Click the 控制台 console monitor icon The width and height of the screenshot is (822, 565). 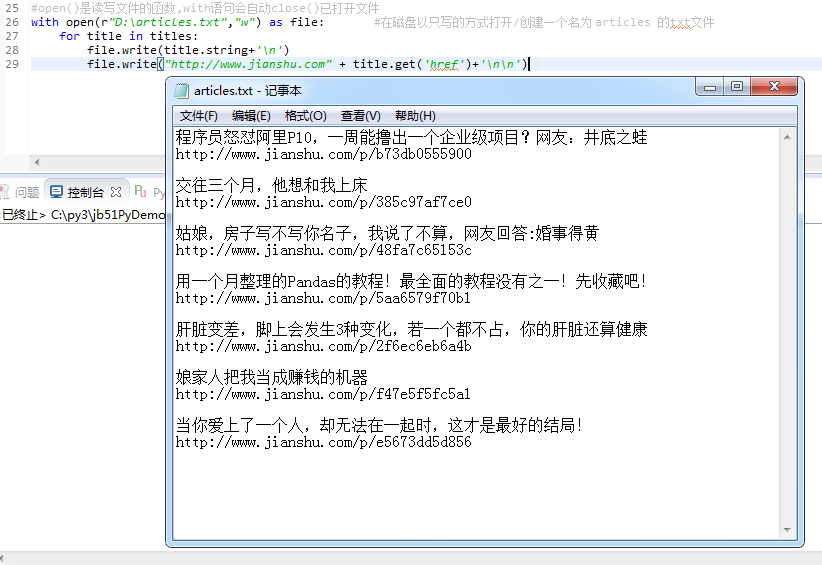click(x=57, y=192)
